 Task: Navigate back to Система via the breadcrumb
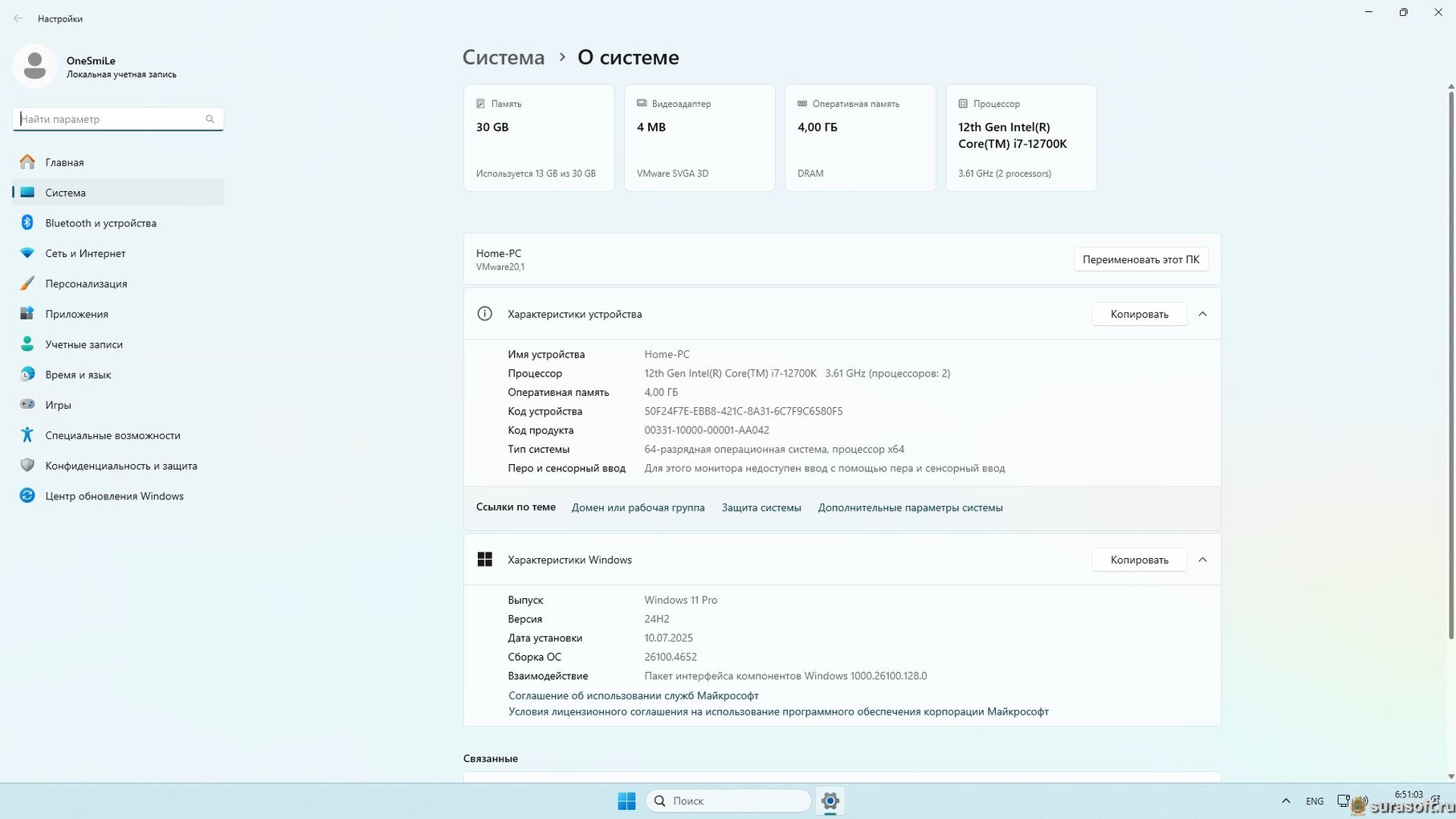pos(504,58)
